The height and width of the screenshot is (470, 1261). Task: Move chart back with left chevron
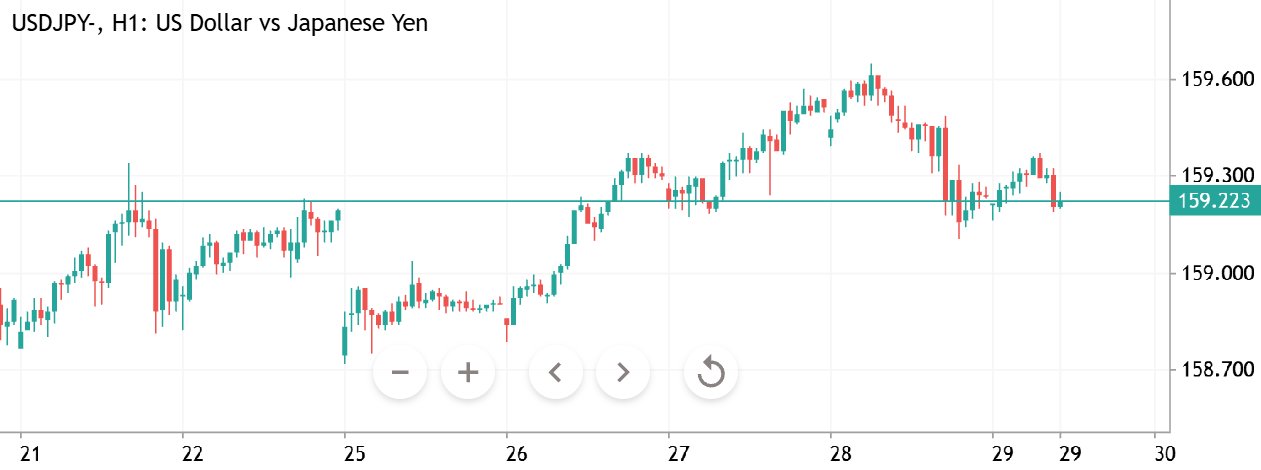click(556, 373)
